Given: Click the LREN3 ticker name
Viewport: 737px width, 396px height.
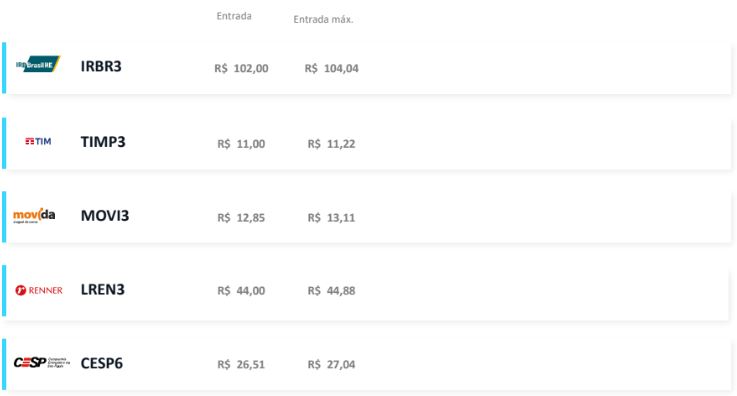Looking at the screenshot, I should click(102, 289).
